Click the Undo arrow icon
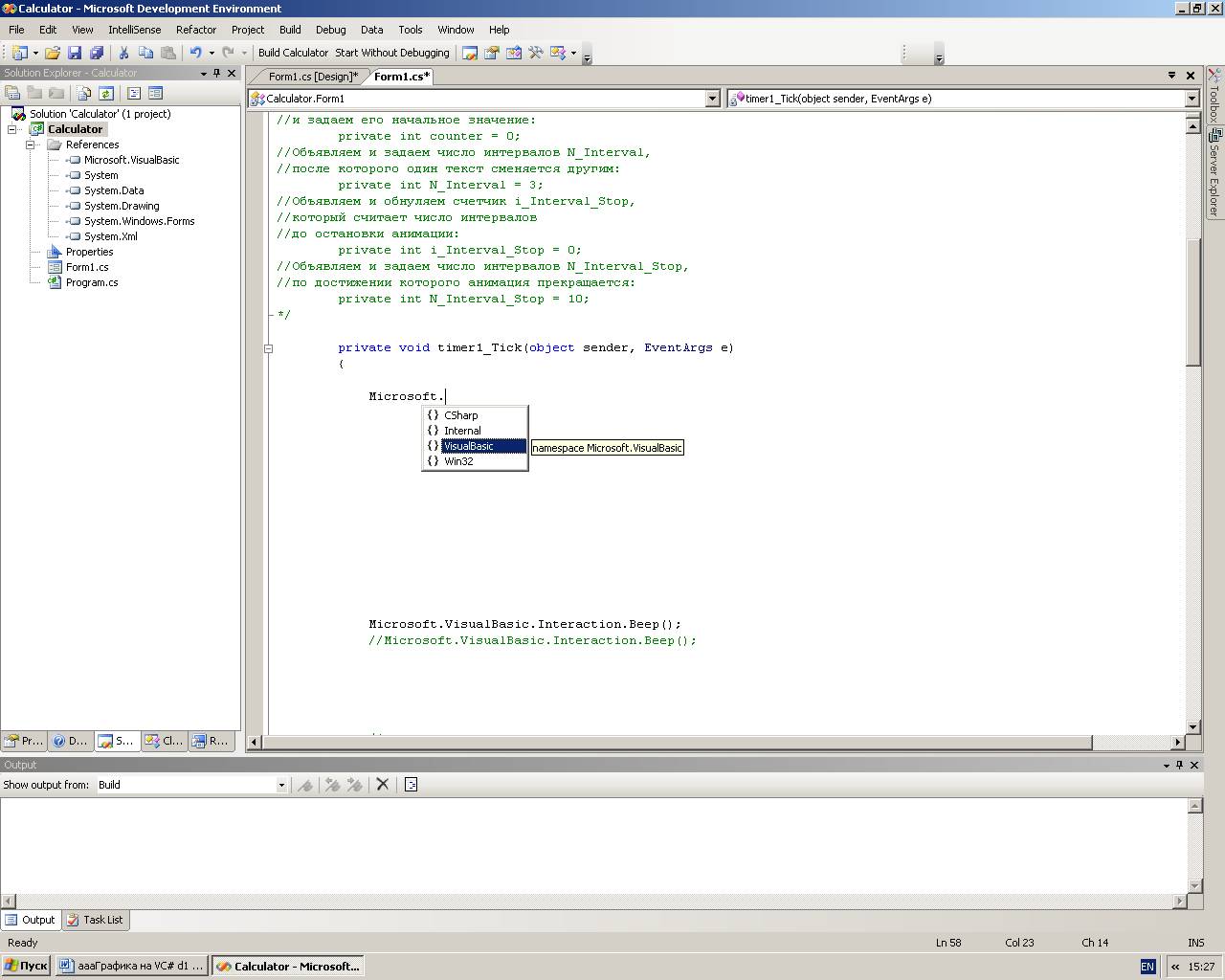Screen dimensions: 1225x980 [x=195, y=53]
